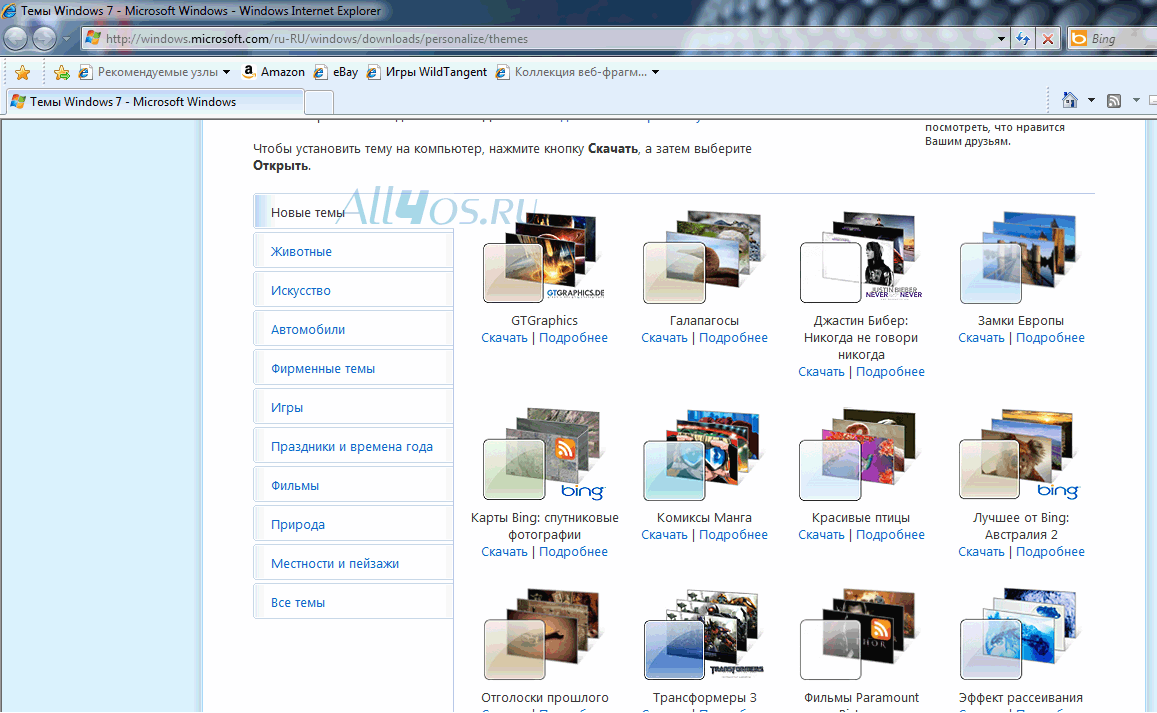Screen dimensions: 1157x713
Task: Open the Favorites star icon
Action: pos(23,72)
